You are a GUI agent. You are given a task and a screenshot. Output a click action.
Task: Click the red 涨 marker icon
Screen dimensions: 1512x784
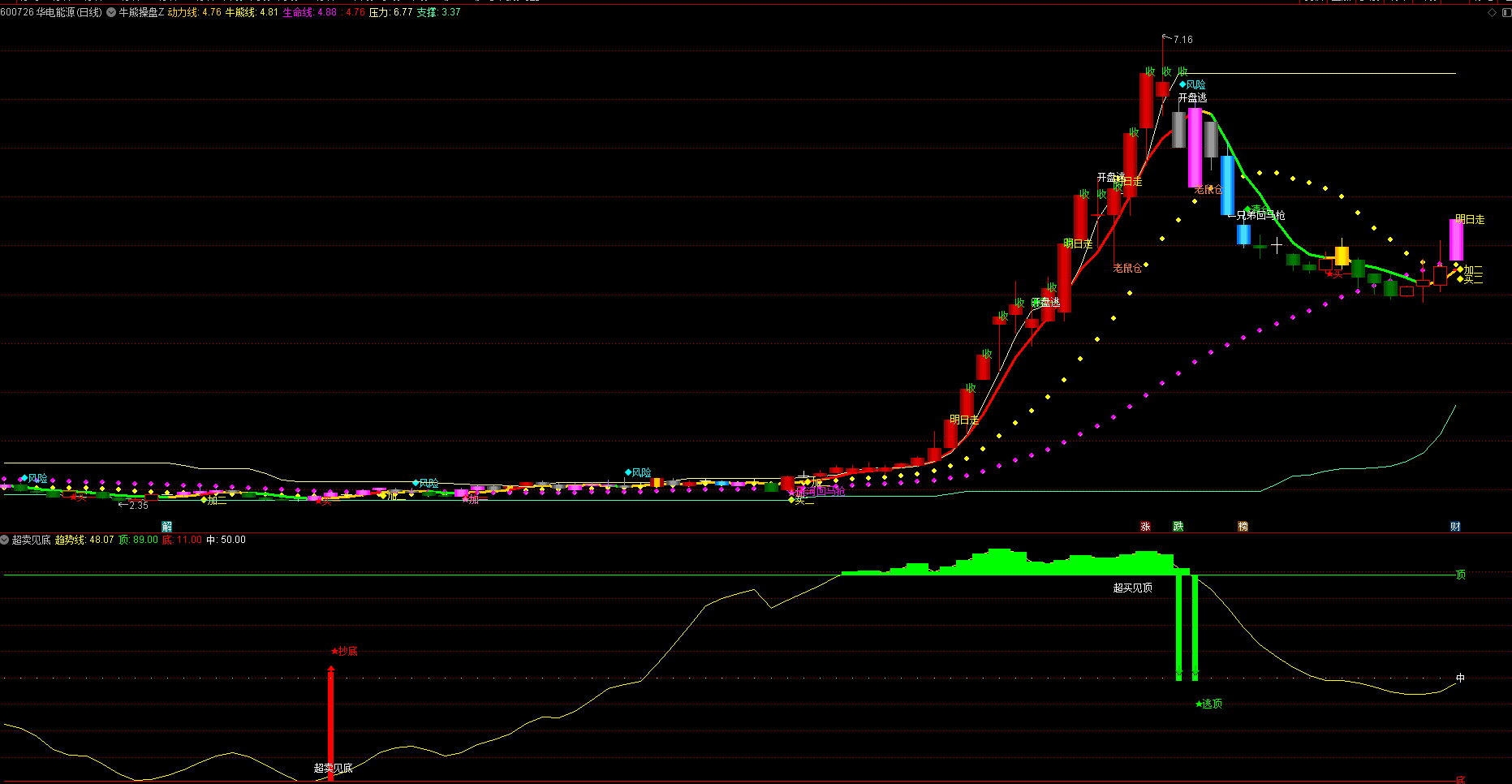[x=1145, y=527]
